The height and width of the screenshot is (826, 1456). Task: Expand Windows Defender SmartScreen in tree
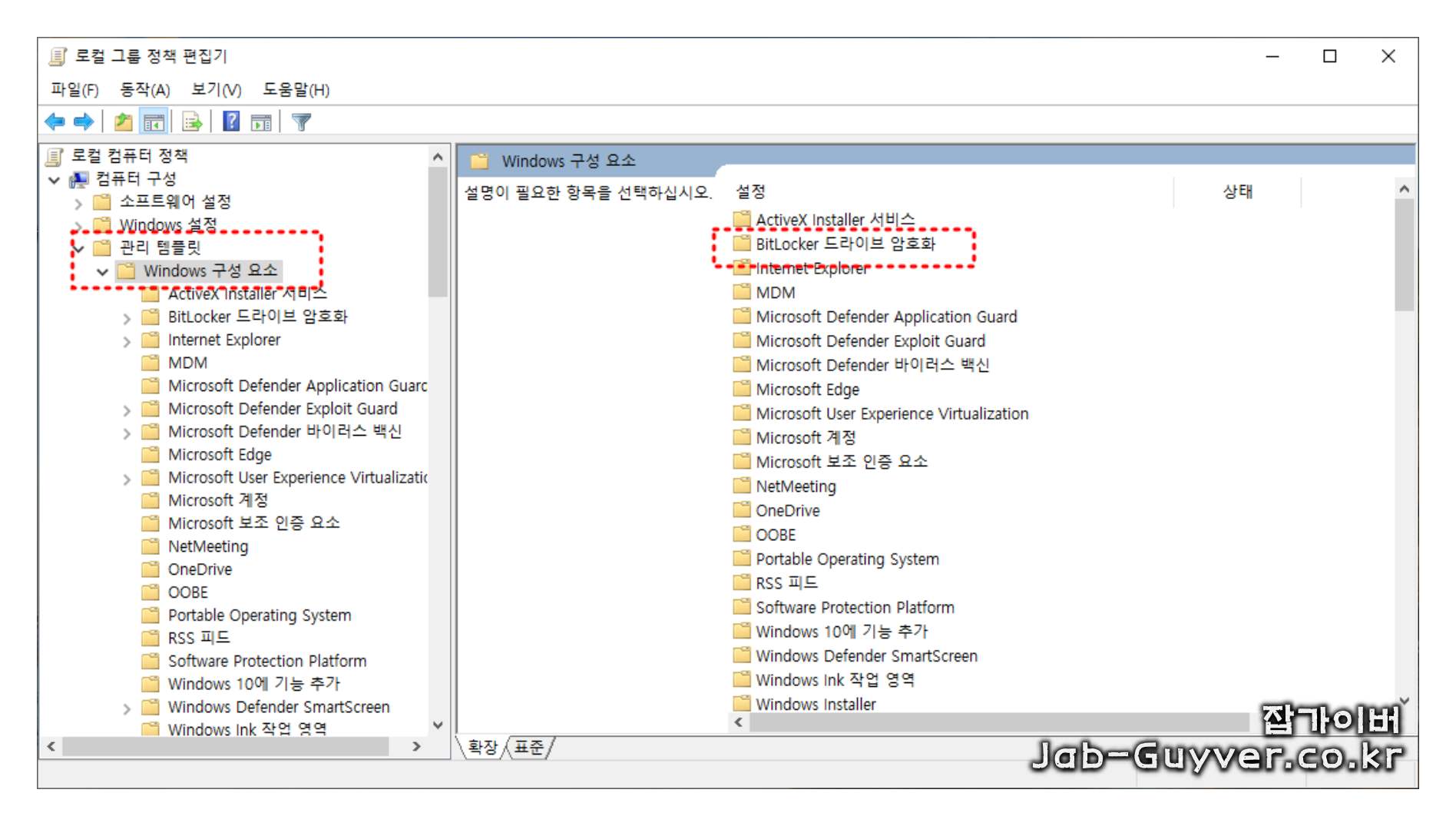[127, 708]
